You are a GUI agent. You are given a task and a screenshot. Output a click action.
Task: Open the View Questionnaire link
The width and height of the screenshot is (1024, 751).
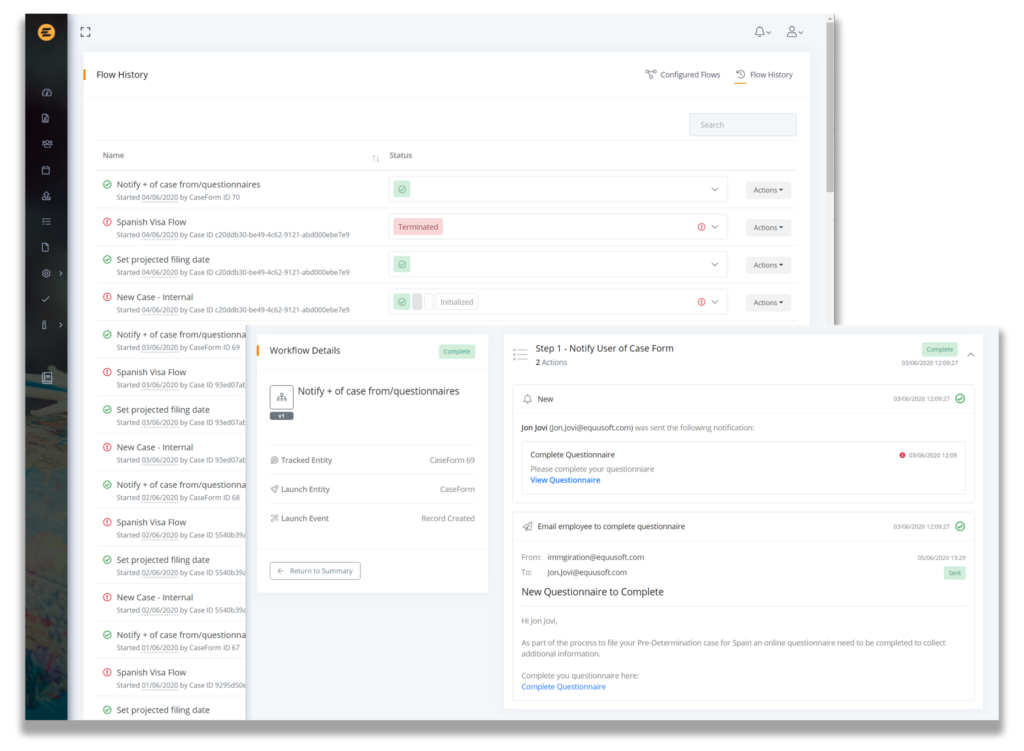tap(565, 480)
